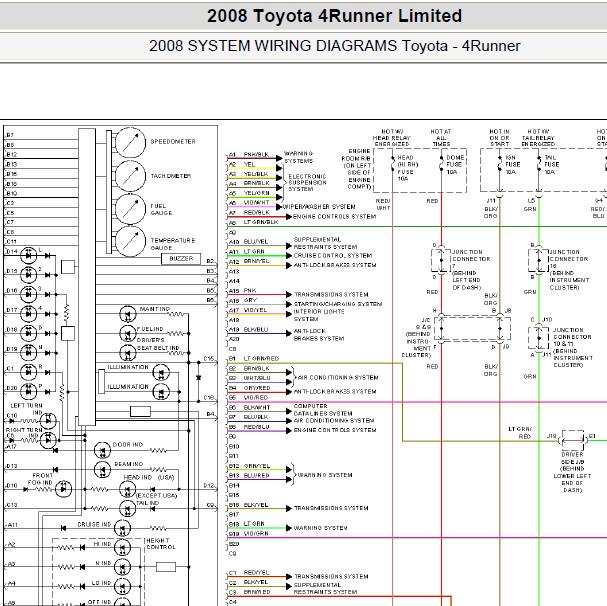
Task: Click the HOT IN ON OR START label
Action: pos(499,138)
